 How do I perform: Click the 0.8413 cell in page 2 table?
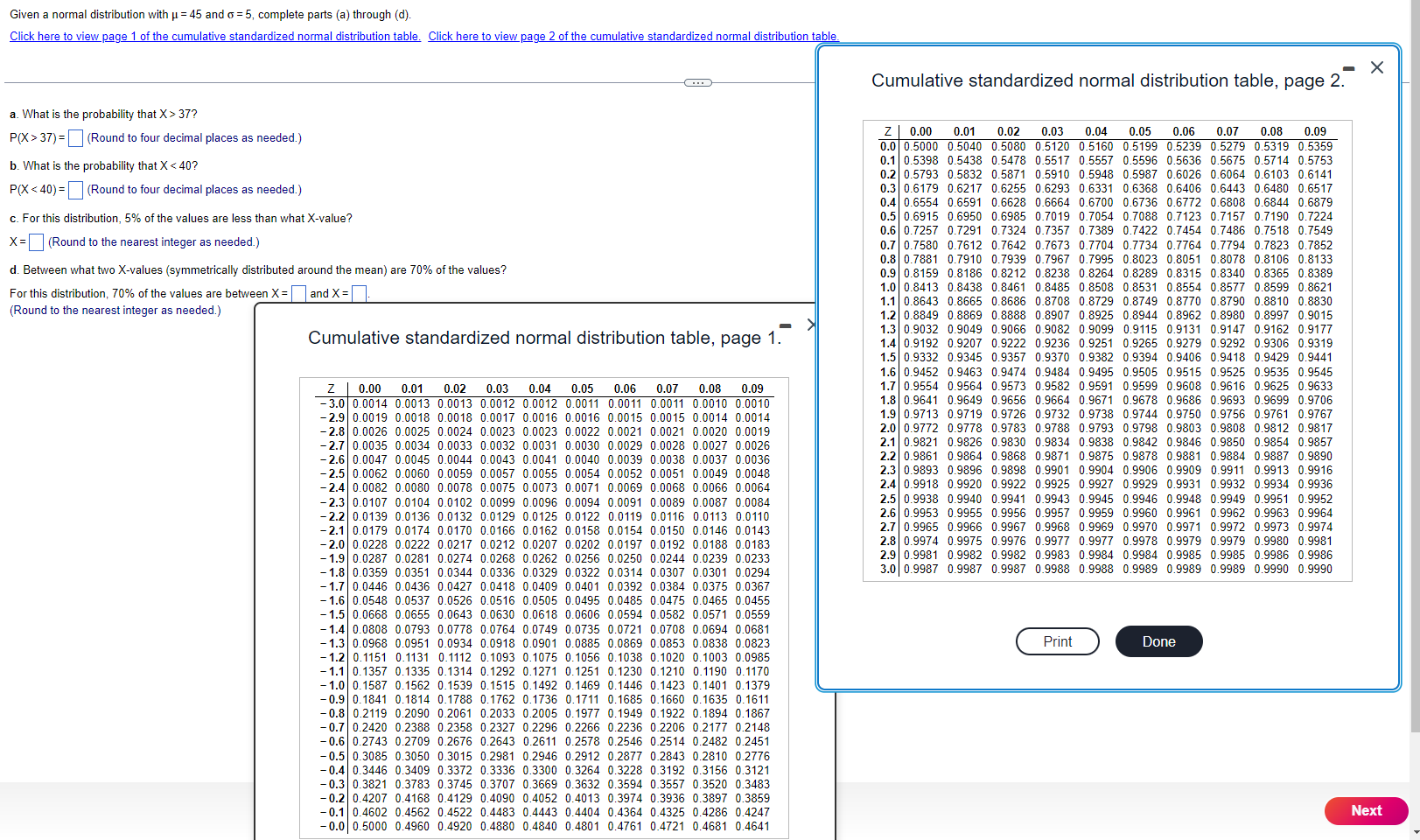[921, 287]
